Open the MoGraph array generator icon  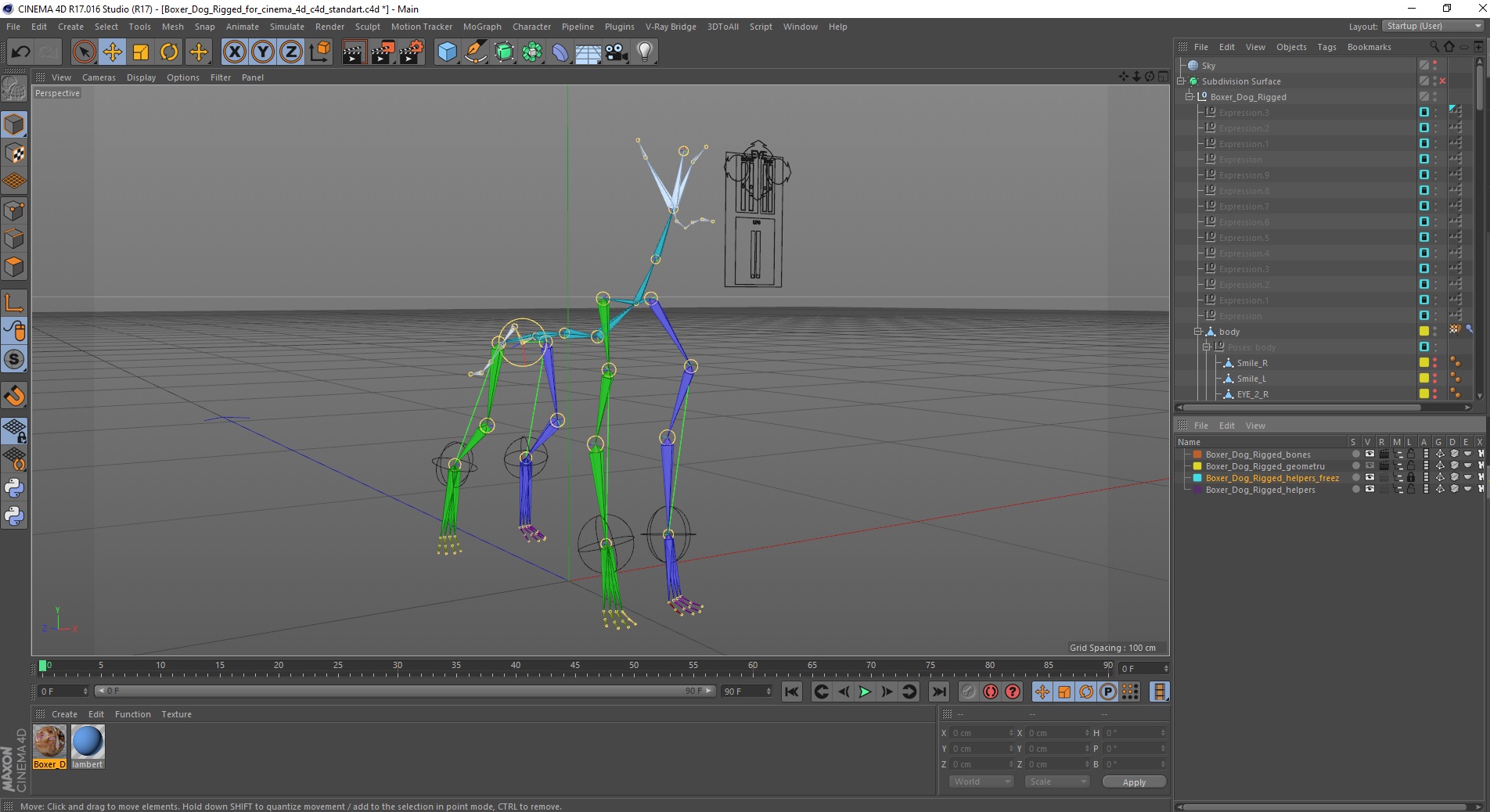pyautogui.click(x=532, y=52)
